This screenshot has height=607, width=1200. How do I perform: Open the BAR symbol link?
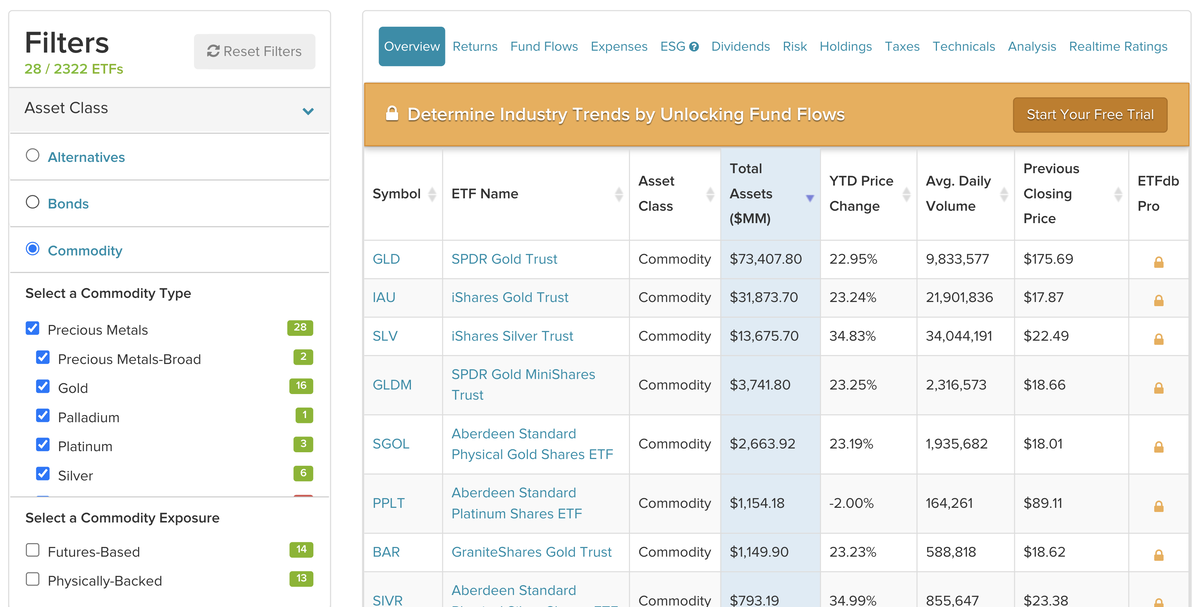(x=386, y=552)
